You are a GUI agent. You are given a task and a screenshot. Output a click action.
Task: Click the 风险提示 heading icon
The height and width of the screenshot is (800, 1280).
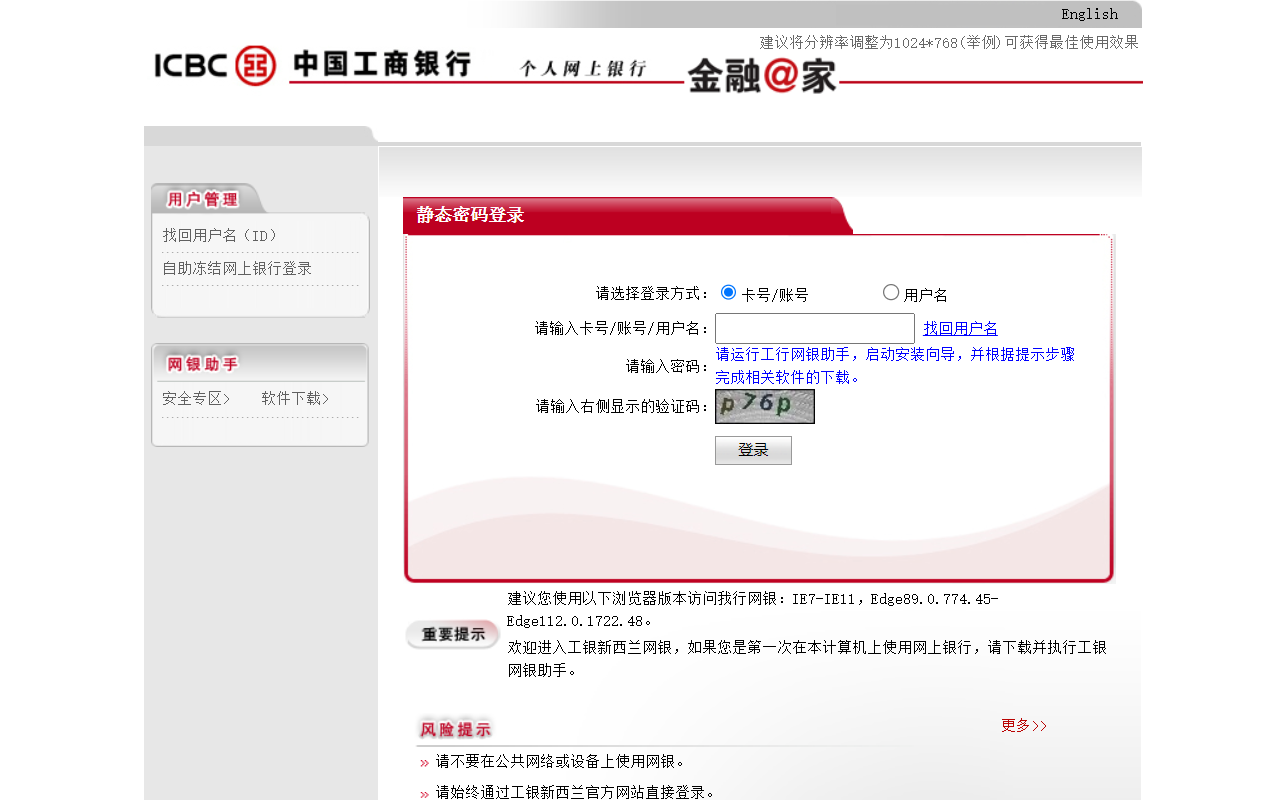point(455,728)
